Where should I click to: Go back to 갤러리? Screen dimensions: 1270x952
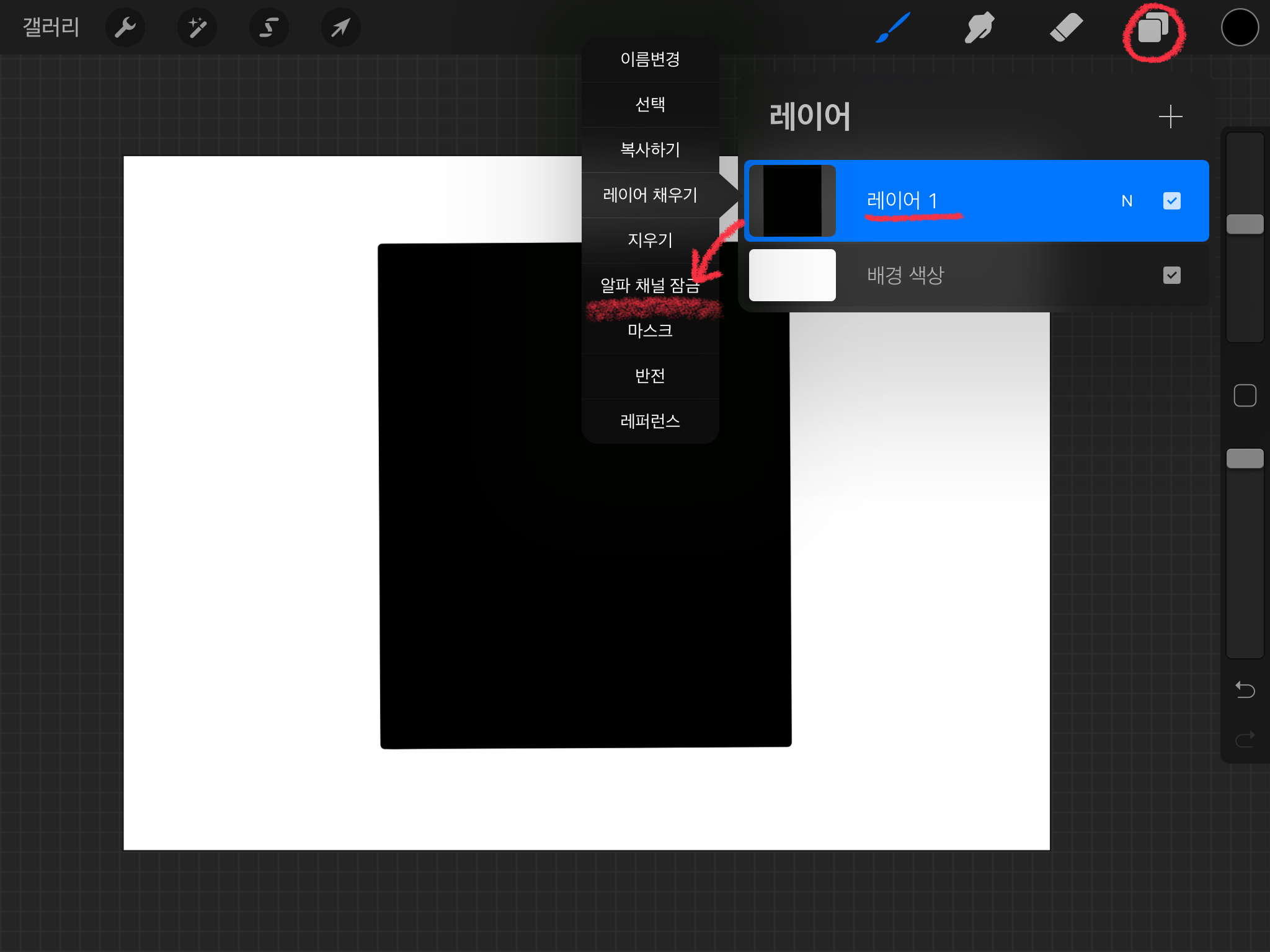coord(51,27)
